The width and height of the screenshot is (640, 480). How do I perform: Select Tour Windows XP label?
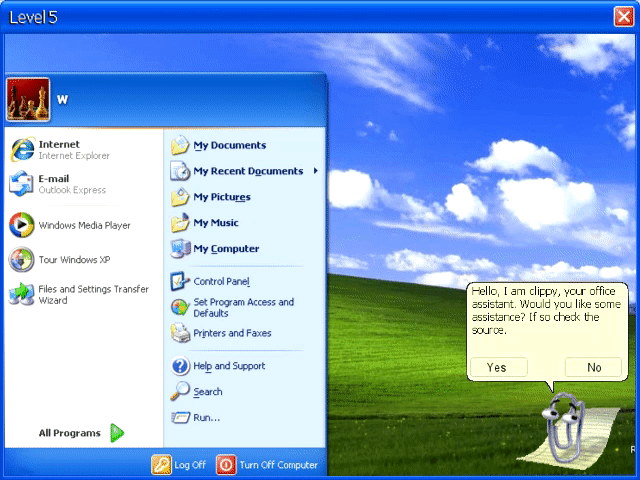click(x=74, y=260)
